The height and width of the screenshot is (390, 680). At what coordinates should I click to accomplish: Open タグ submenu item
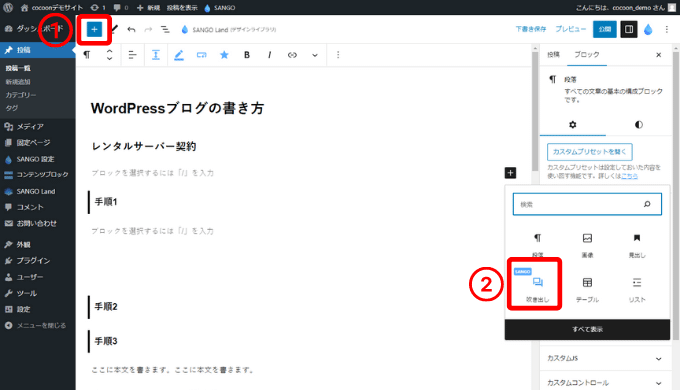coord(12,108)
